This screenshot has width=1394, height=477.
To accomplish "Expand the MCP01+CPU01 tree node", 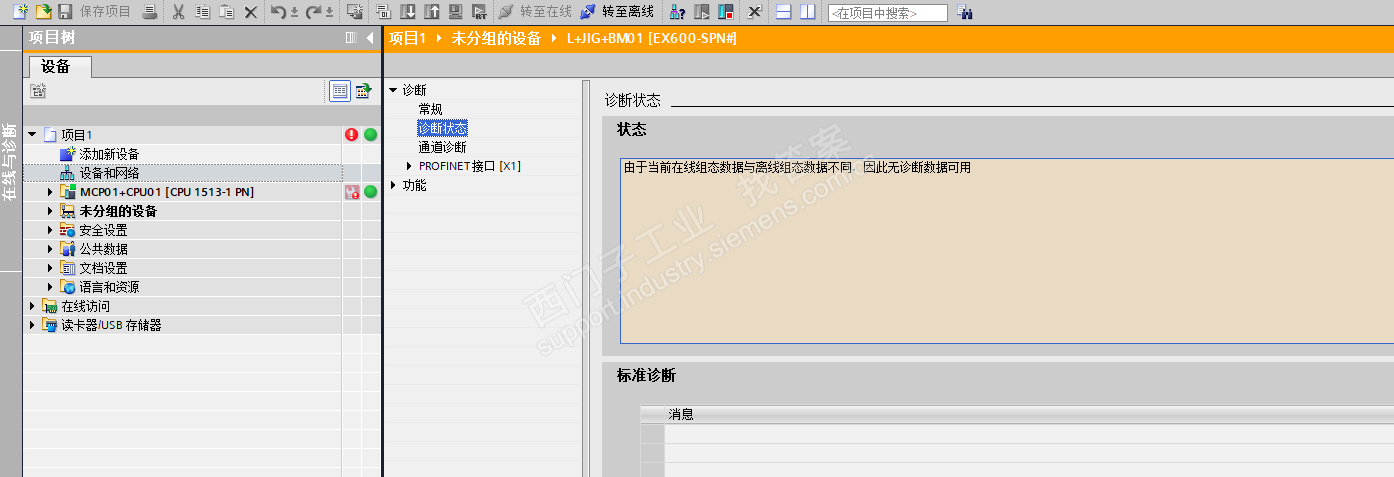I will coord(50,192).
